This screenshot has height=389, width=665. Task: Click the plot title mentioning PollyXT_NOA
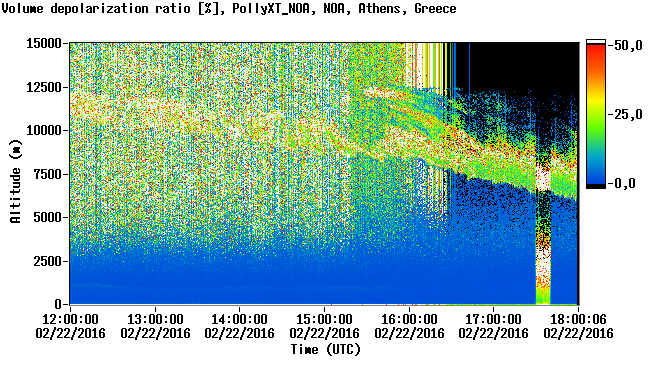[229, 9]
